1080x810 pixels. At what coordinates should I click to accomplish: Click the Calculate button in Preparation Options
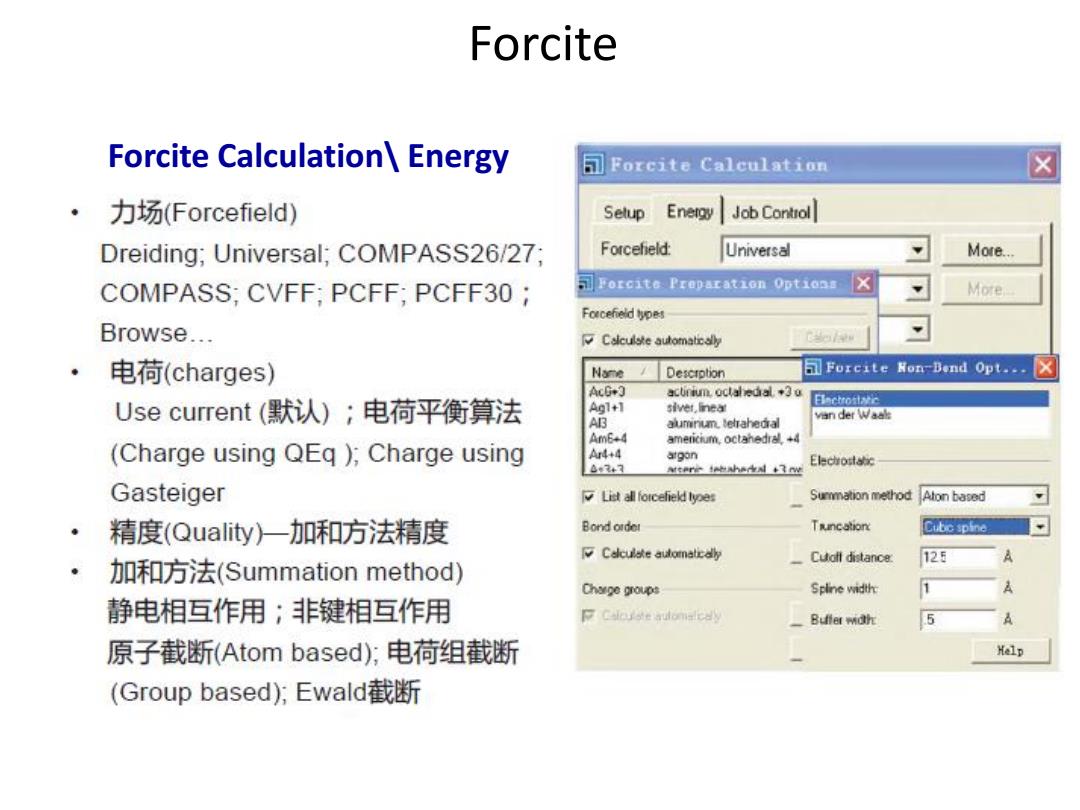pyautogui.click(x=830, y=338)
